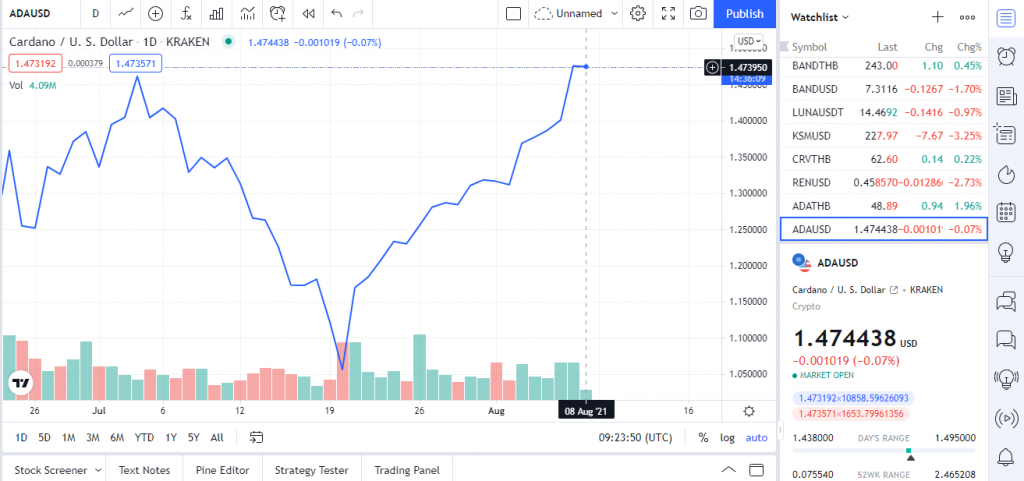Open the financials bar chart icon
The image size is (1024, 481).
[217, 13]
